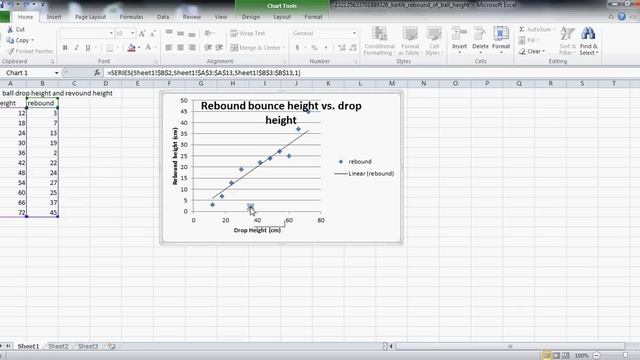Click Increase Indent icon
The width and height of the screenshot is (640, 360).
(x=219, y=48)
